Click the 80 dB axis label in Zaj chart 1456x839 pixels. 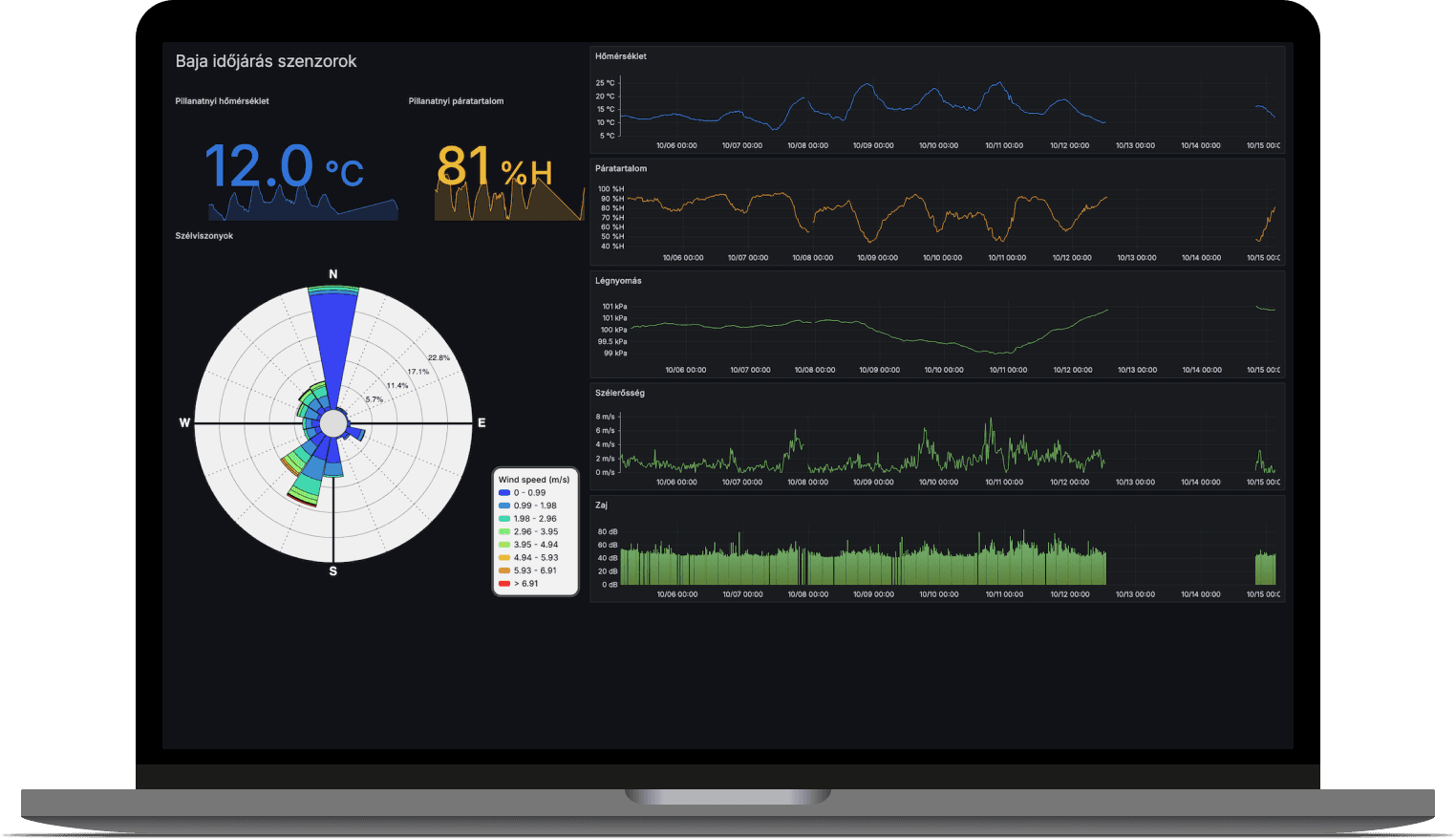tap(608, 531)
